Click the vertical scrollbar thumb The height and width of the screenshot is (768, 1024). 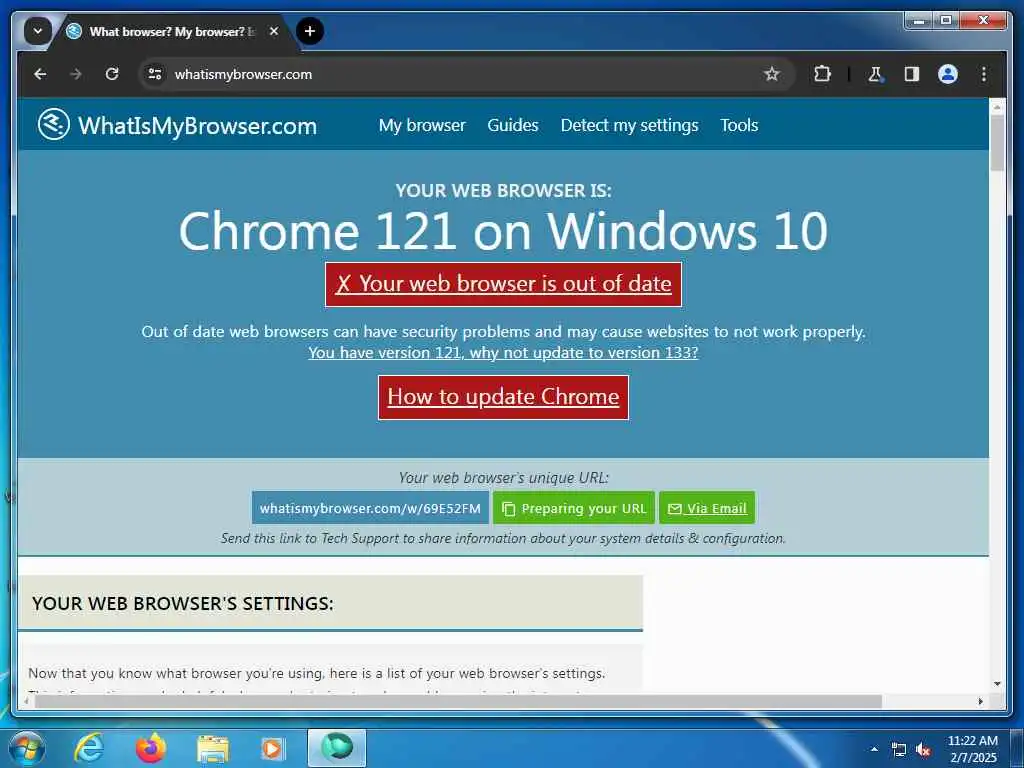(x=997, y=142)
